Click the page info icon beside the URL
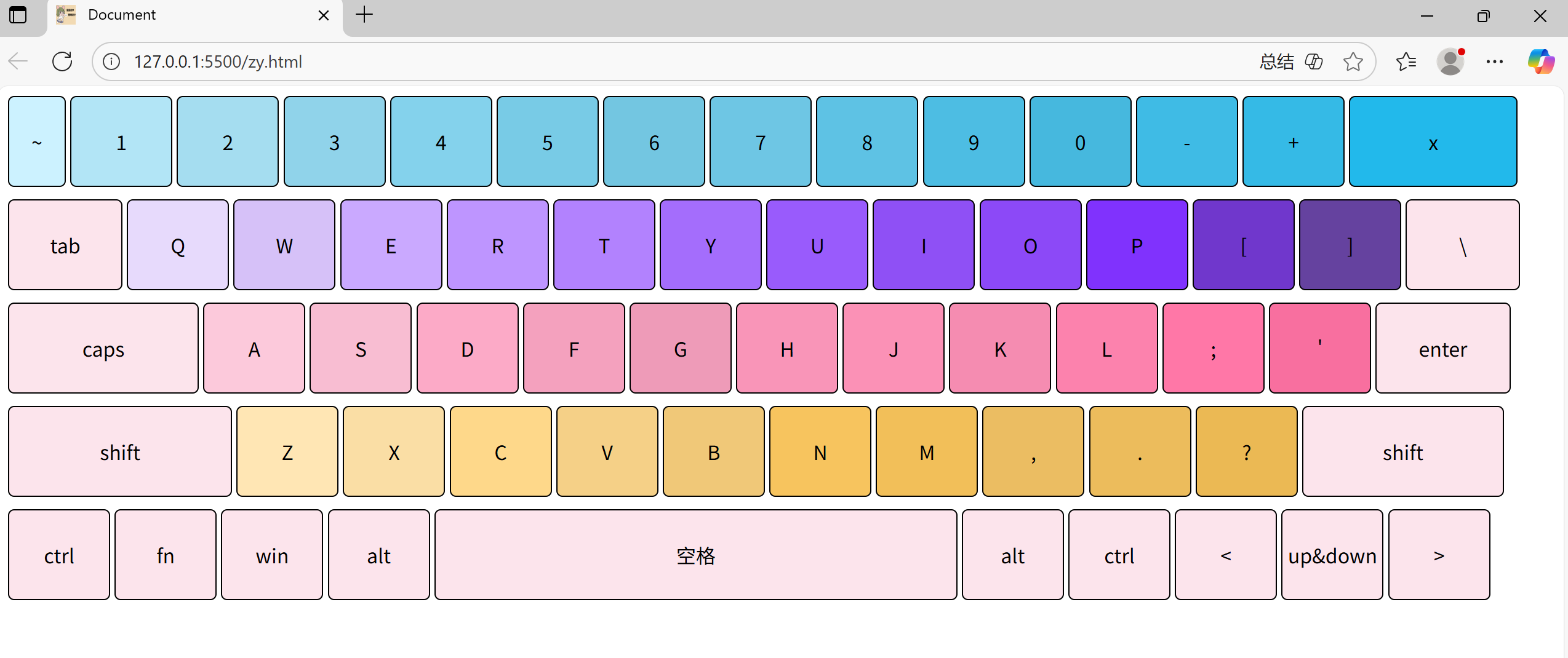Viewport: 1568px width, 658px height. point(111,61)
